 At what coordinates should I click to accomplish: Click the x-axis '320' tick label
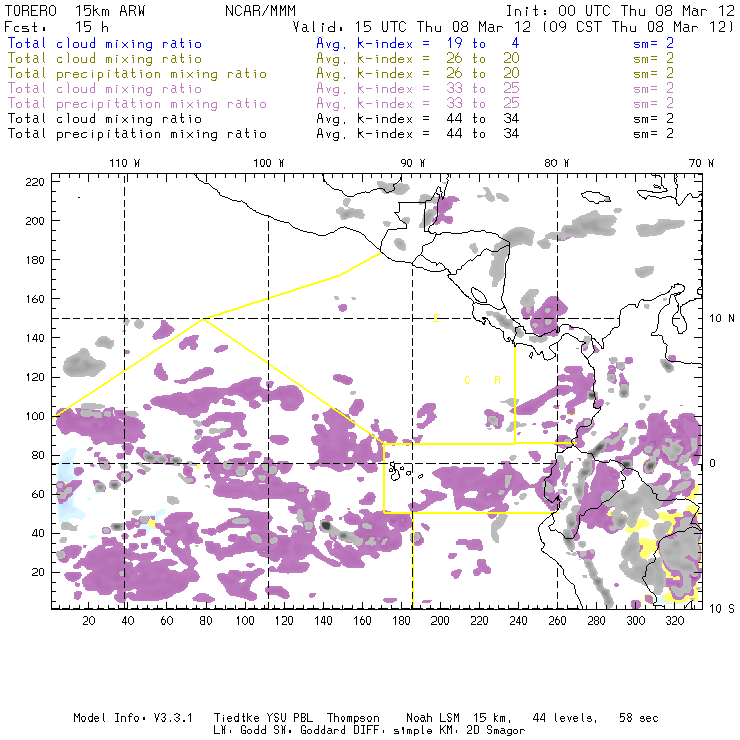674,621
